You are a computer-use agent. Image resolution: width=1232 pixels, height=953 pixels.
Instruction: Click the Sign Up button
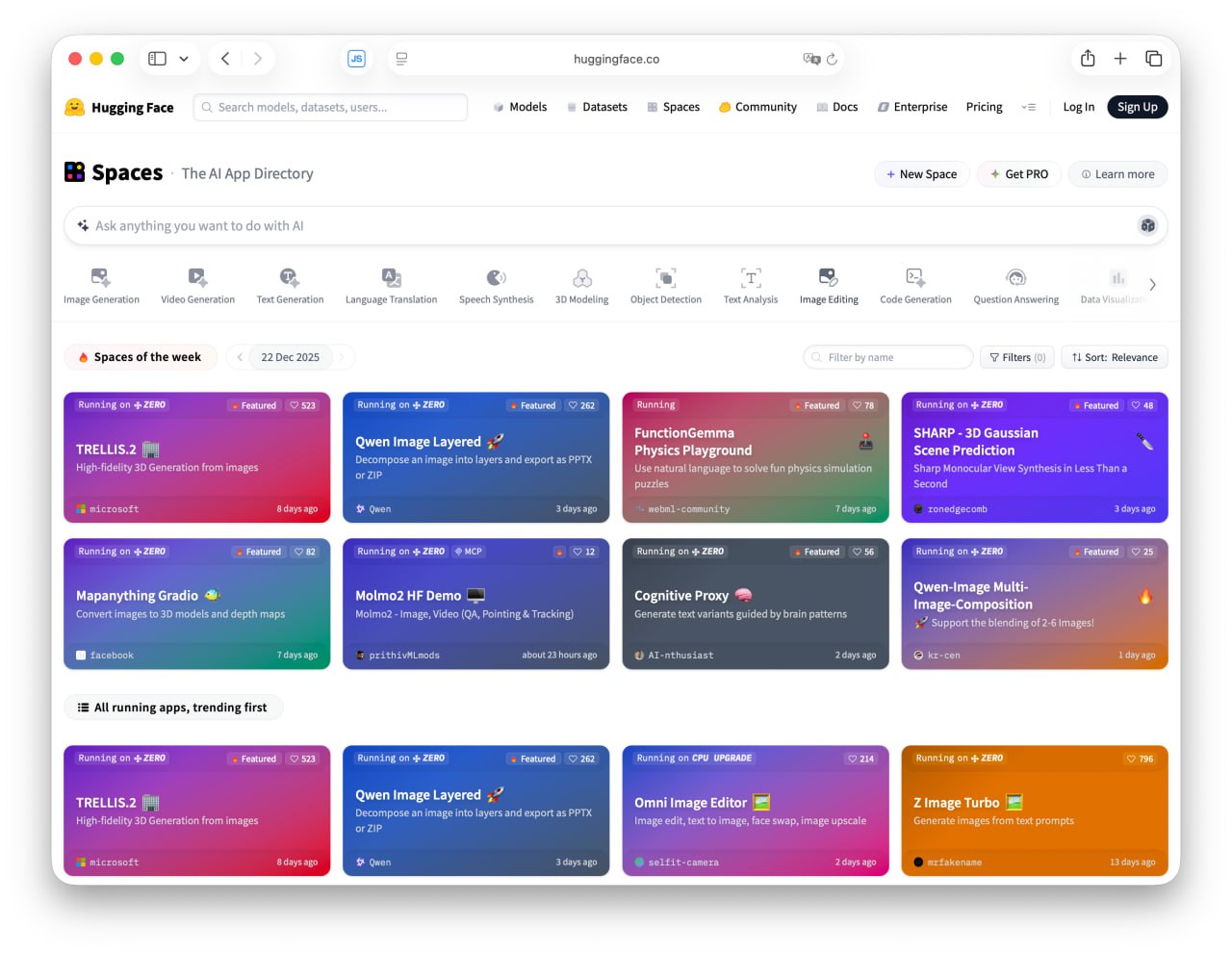[x=1137, y=107]
